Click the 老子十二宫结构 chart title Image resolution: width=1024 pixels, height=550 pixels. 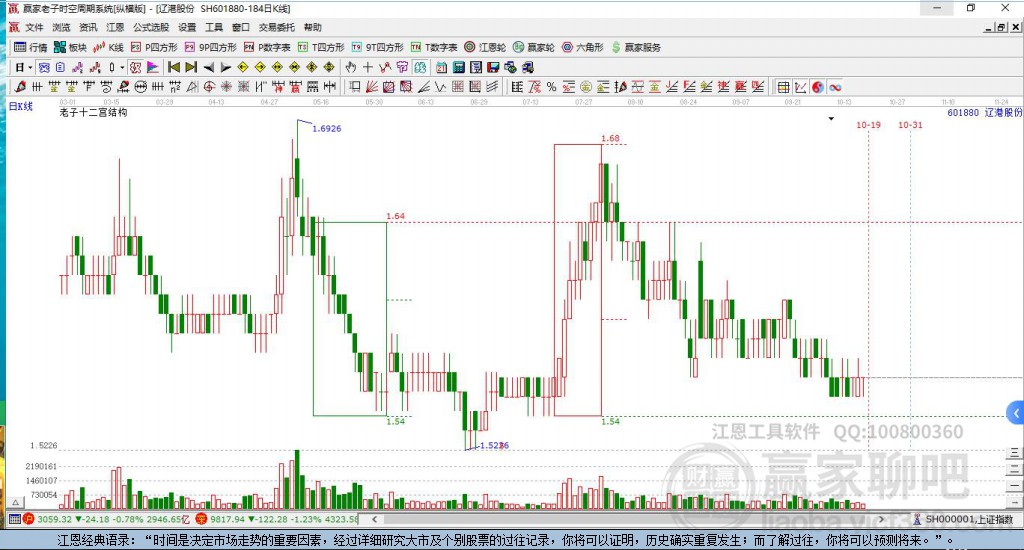click(93, 112)
